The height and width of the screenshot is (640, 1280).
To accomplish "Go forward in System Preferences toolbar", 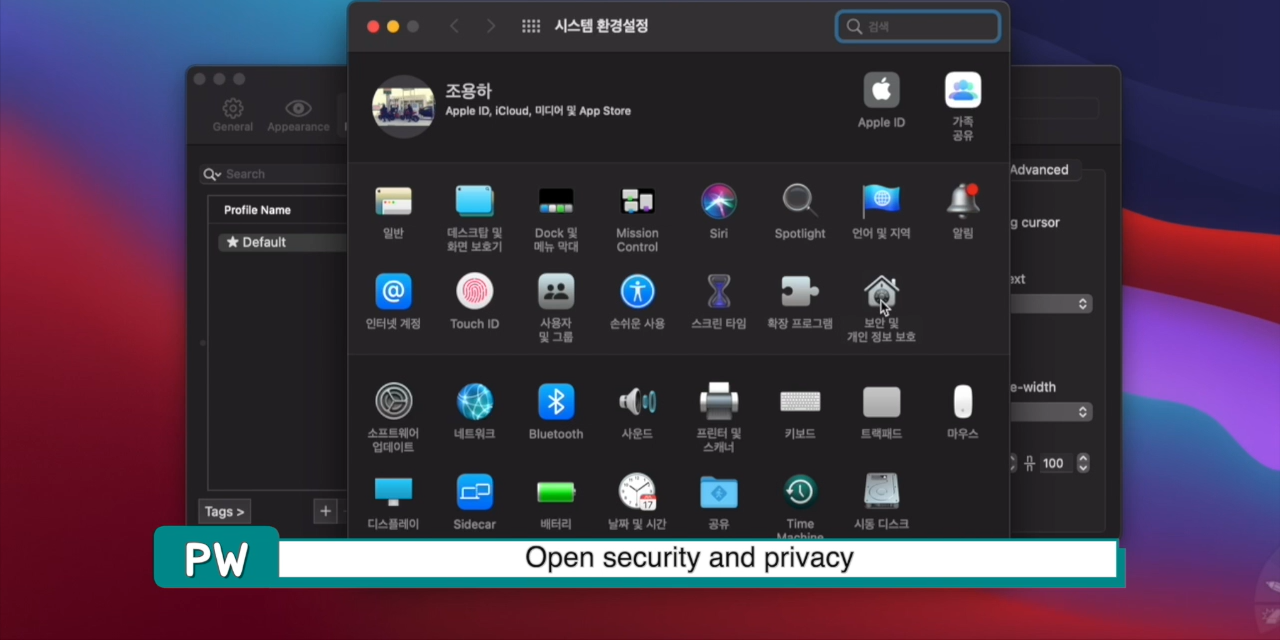I will coord(490,27).
